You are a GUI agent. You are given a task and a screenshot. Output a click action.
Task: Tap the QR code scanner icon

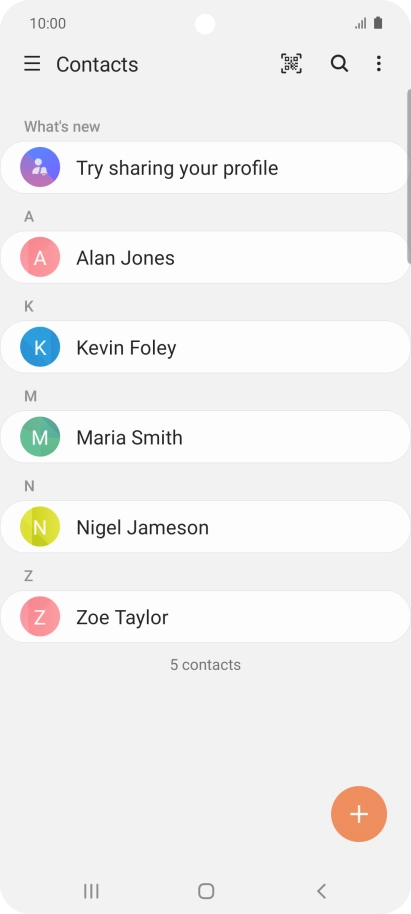[291, 64]
